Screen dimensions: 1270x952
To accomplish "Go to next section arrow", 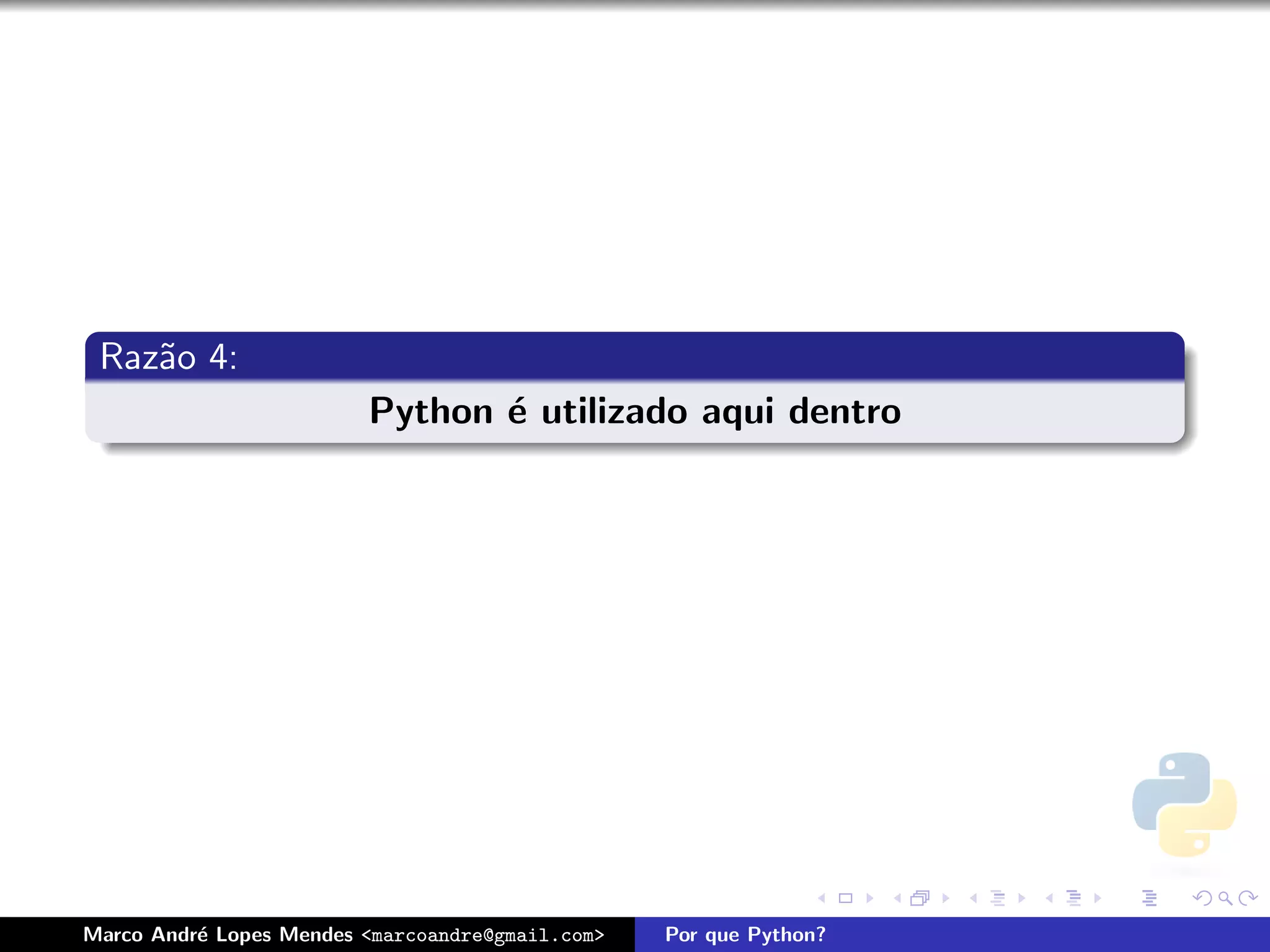I will pyautogui.click(x=1098, y=898).
